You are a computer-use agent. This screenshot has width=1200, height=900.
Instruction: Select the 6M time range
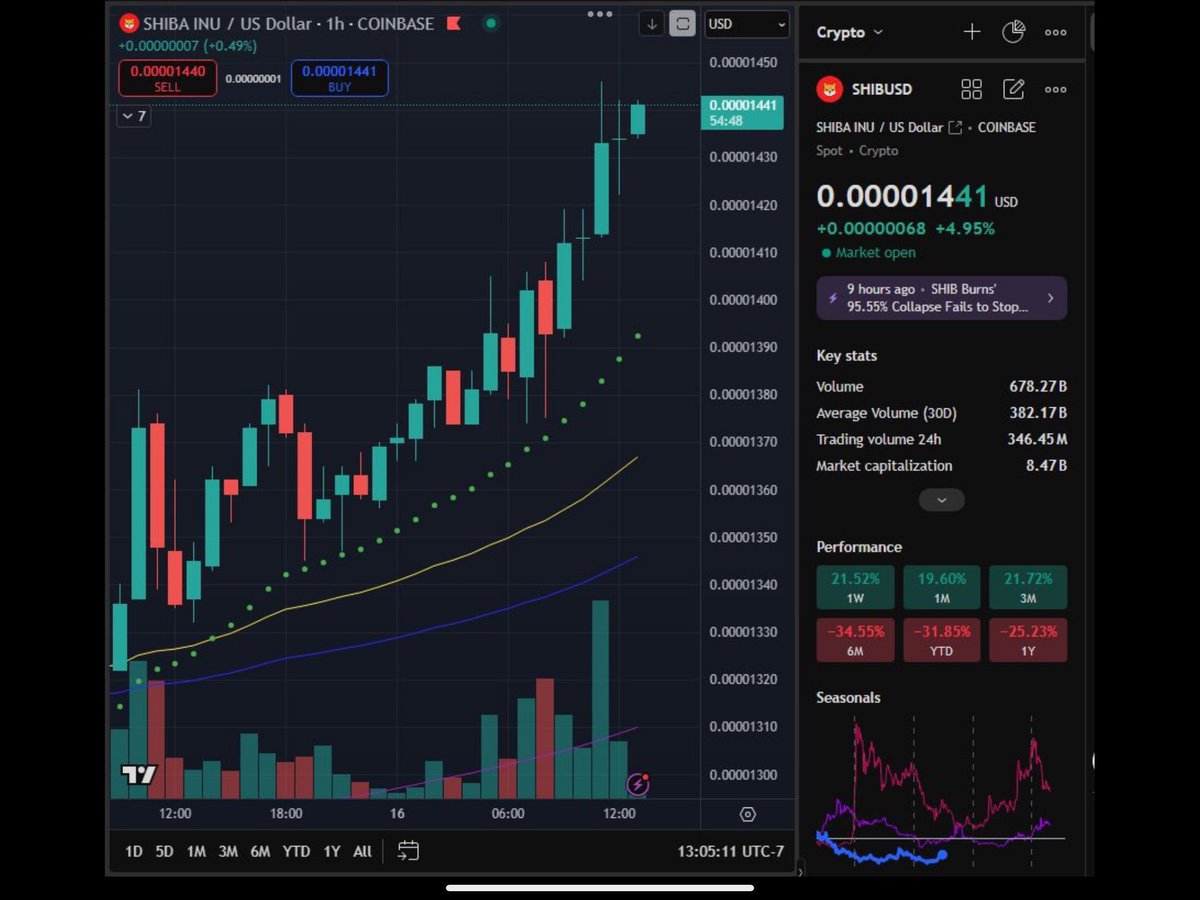click(260, 852)
